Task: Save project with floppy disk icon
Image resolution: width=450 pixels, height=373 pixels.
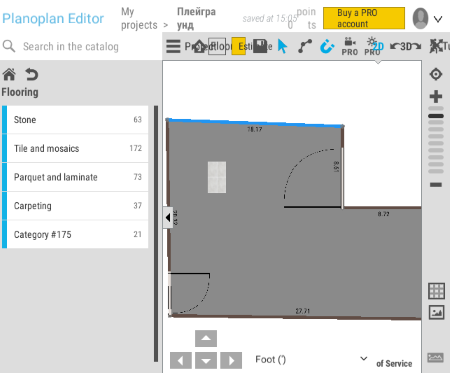Action: tap(260, 46)
